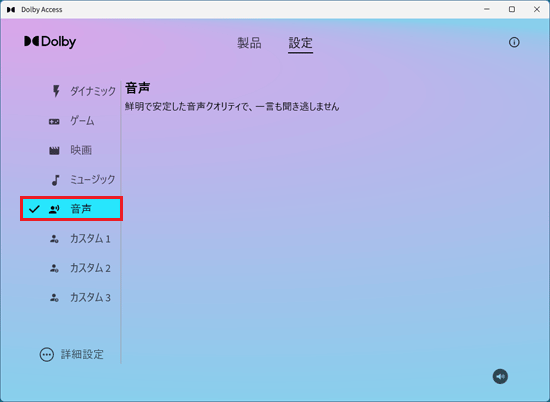Screen dimensions: 550x402
Task: Select the カスタム 1 profile
Action: coord(90,239)
